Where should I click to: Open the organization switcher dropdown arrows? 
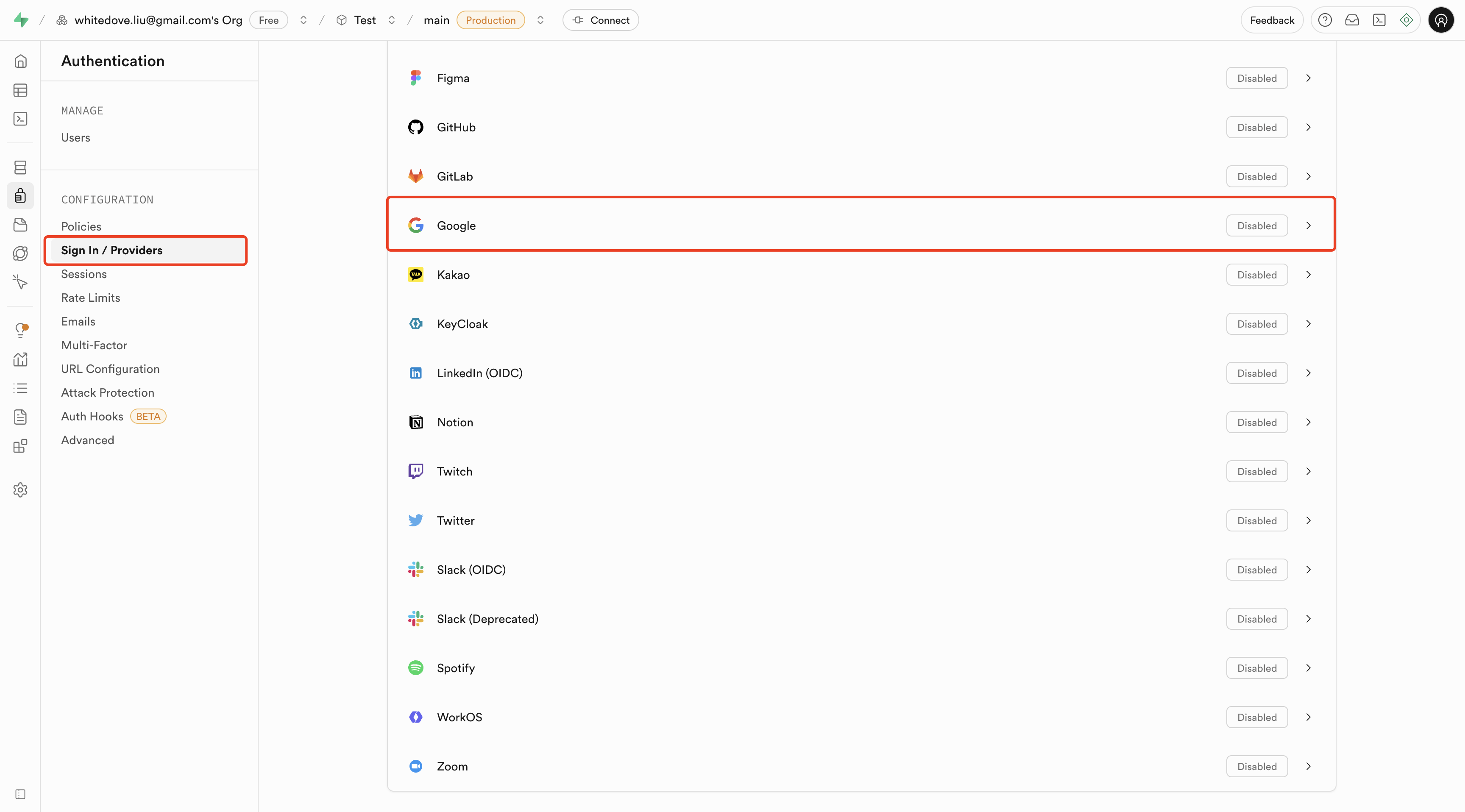304,20
